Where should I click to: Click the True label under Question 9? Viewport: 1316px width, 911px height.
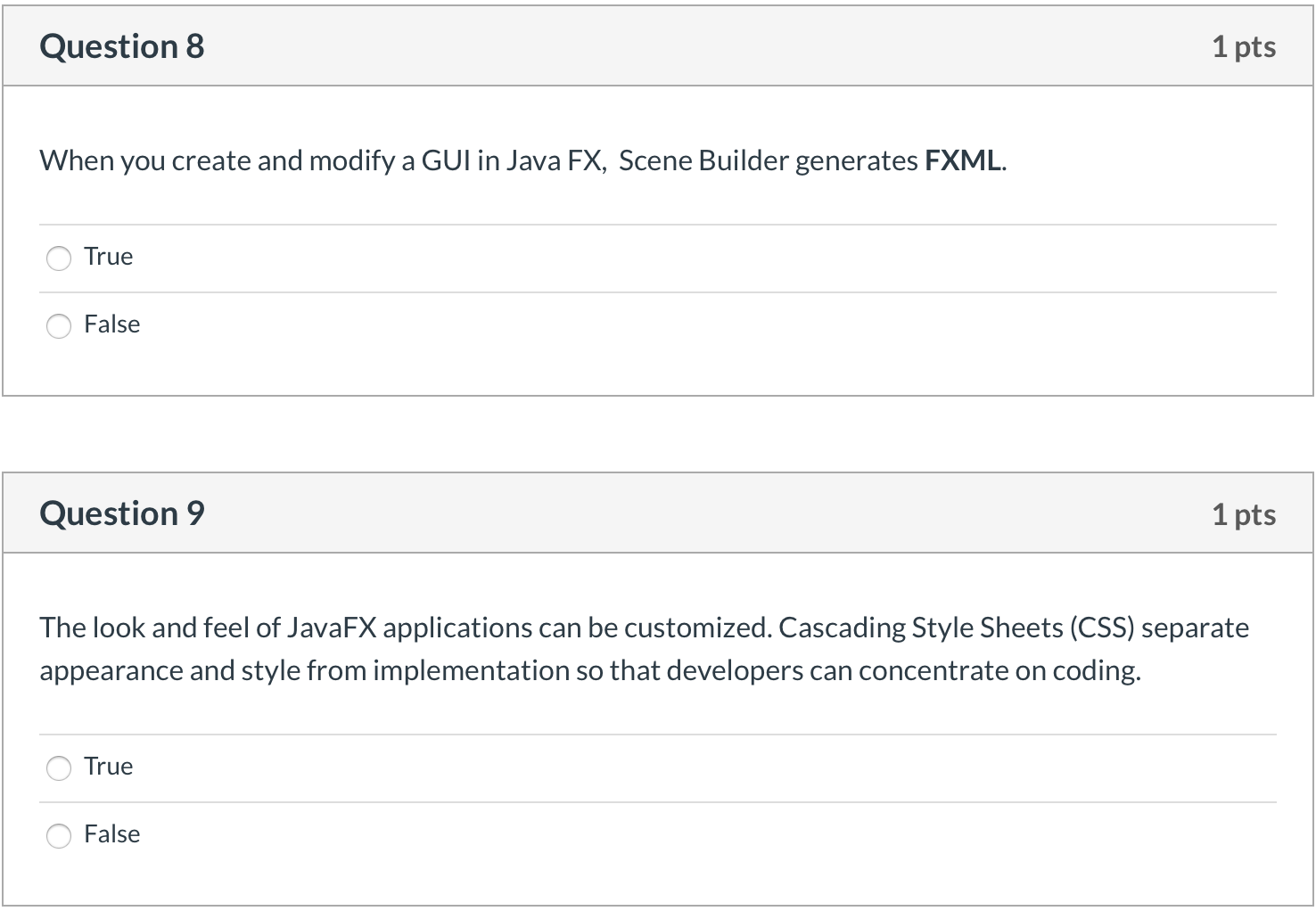(x=107, y=766)
